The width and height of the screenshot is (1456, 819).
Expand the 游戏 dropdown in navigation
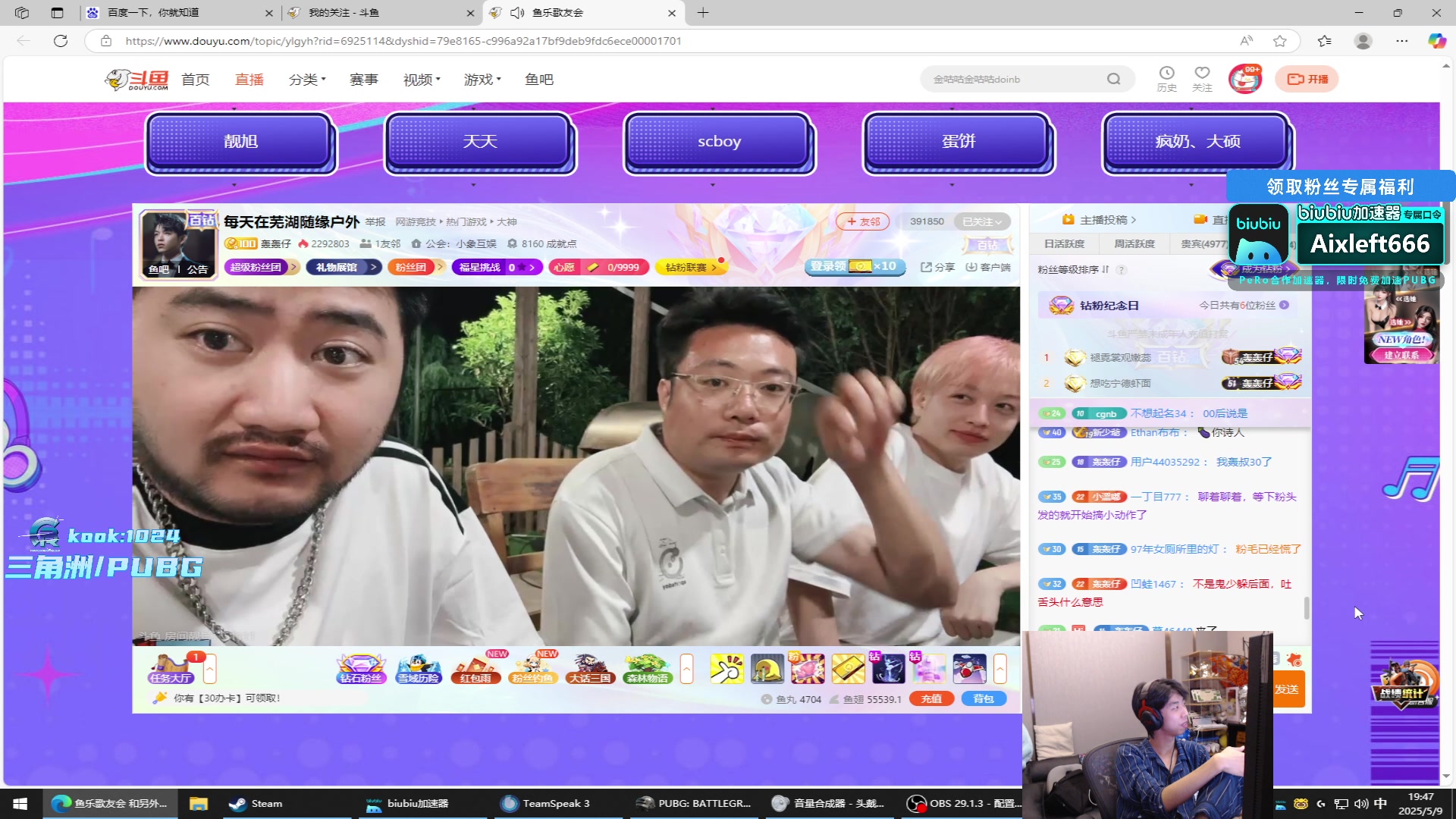click(482, 79)
